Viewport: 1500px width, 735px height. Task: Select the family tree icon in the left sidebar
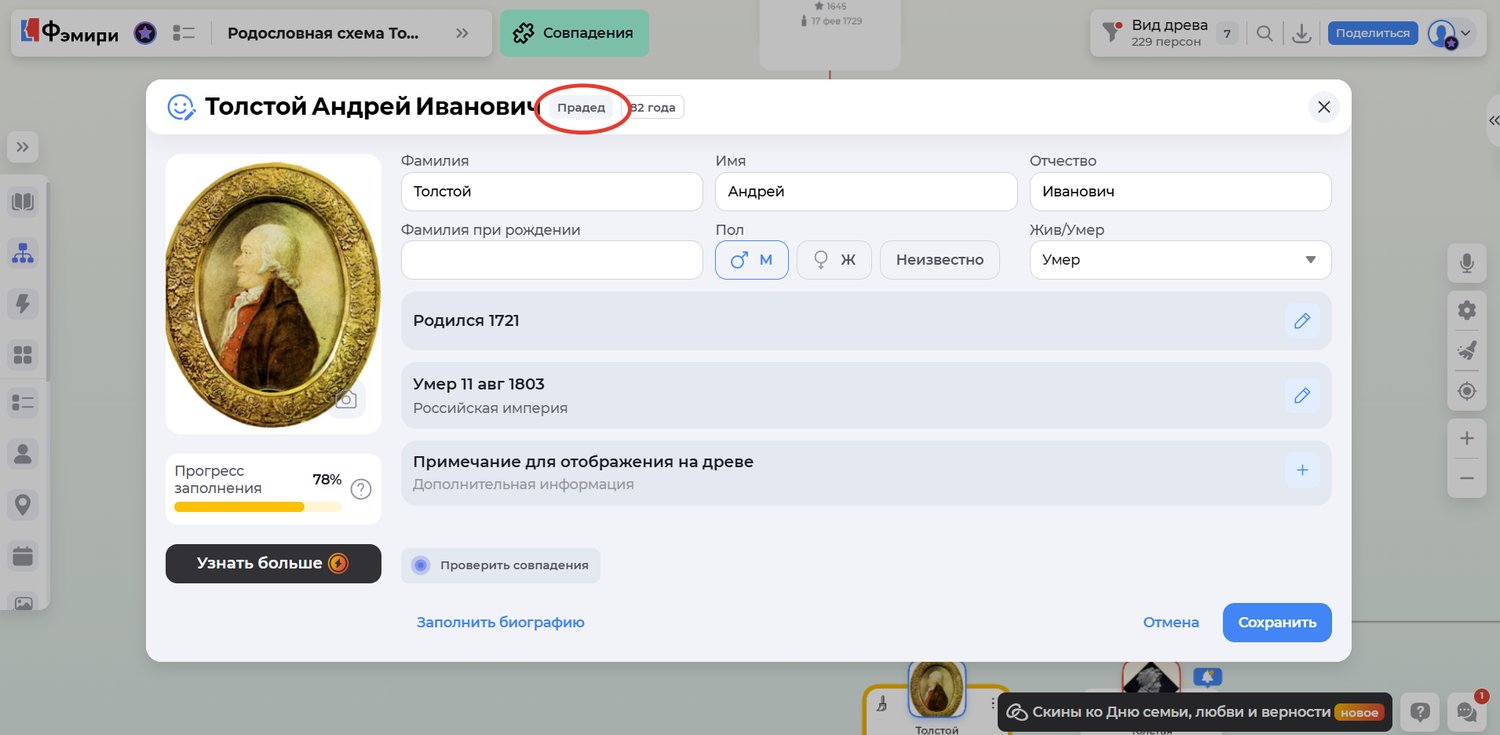click(23, 253)
